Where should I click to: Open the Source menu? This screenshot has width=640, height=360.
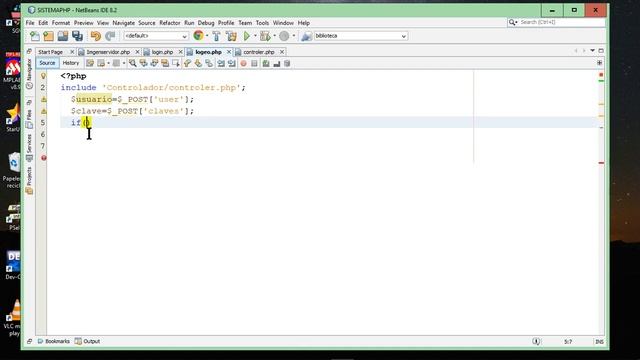coord(147,23)
